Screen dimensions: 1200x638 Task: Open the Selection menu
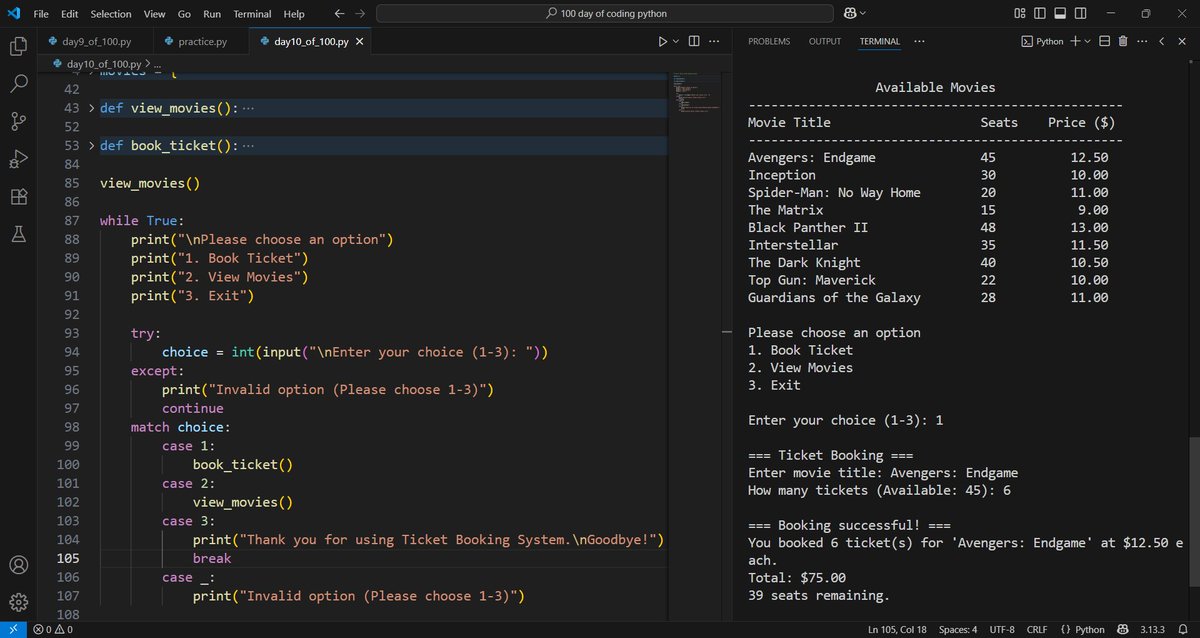tap(110, 14)
